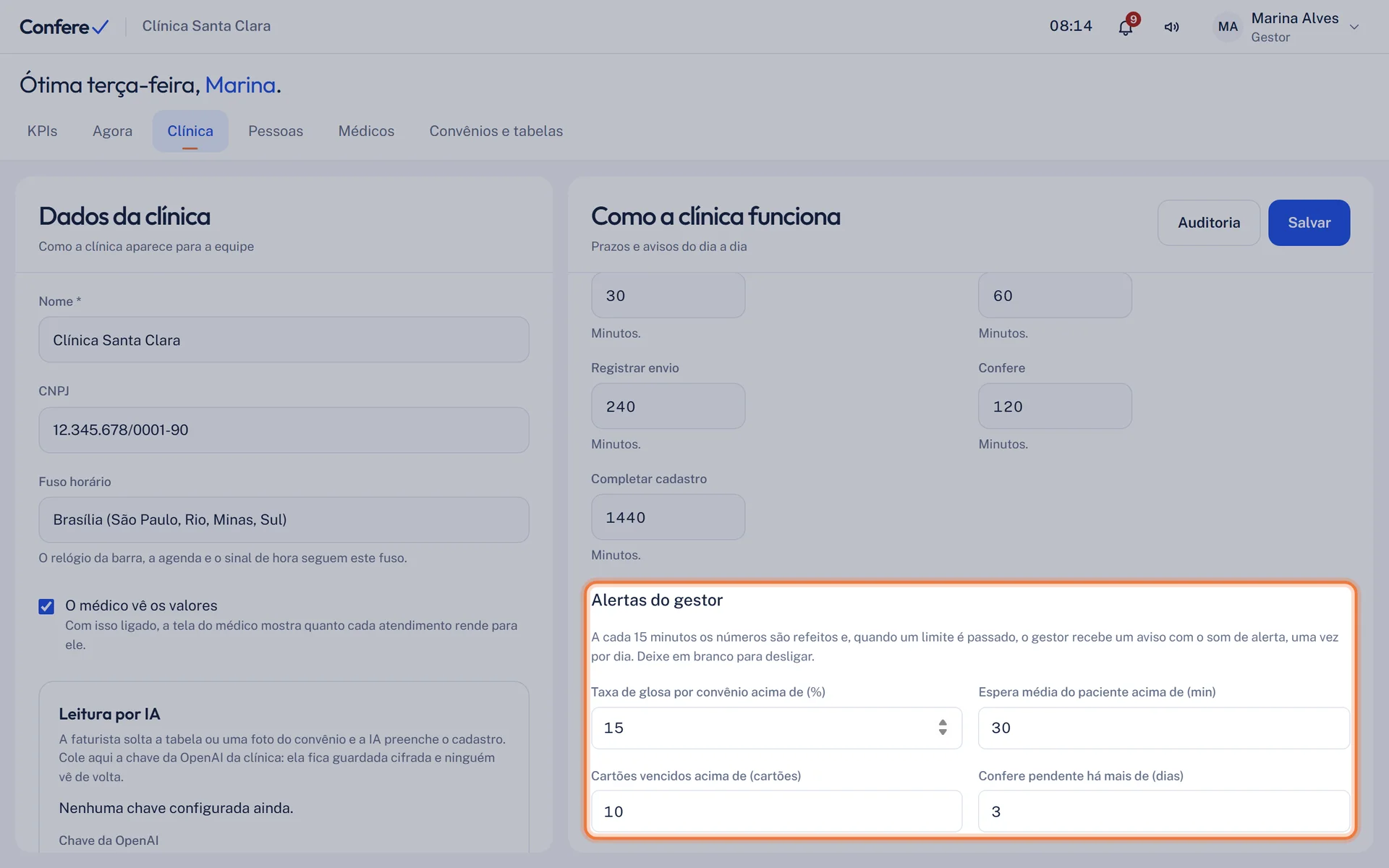The width and height of the screenshot is (1389, 868).
Task: Click the 'Leitura por IA' heading
Action: [109, 714]
